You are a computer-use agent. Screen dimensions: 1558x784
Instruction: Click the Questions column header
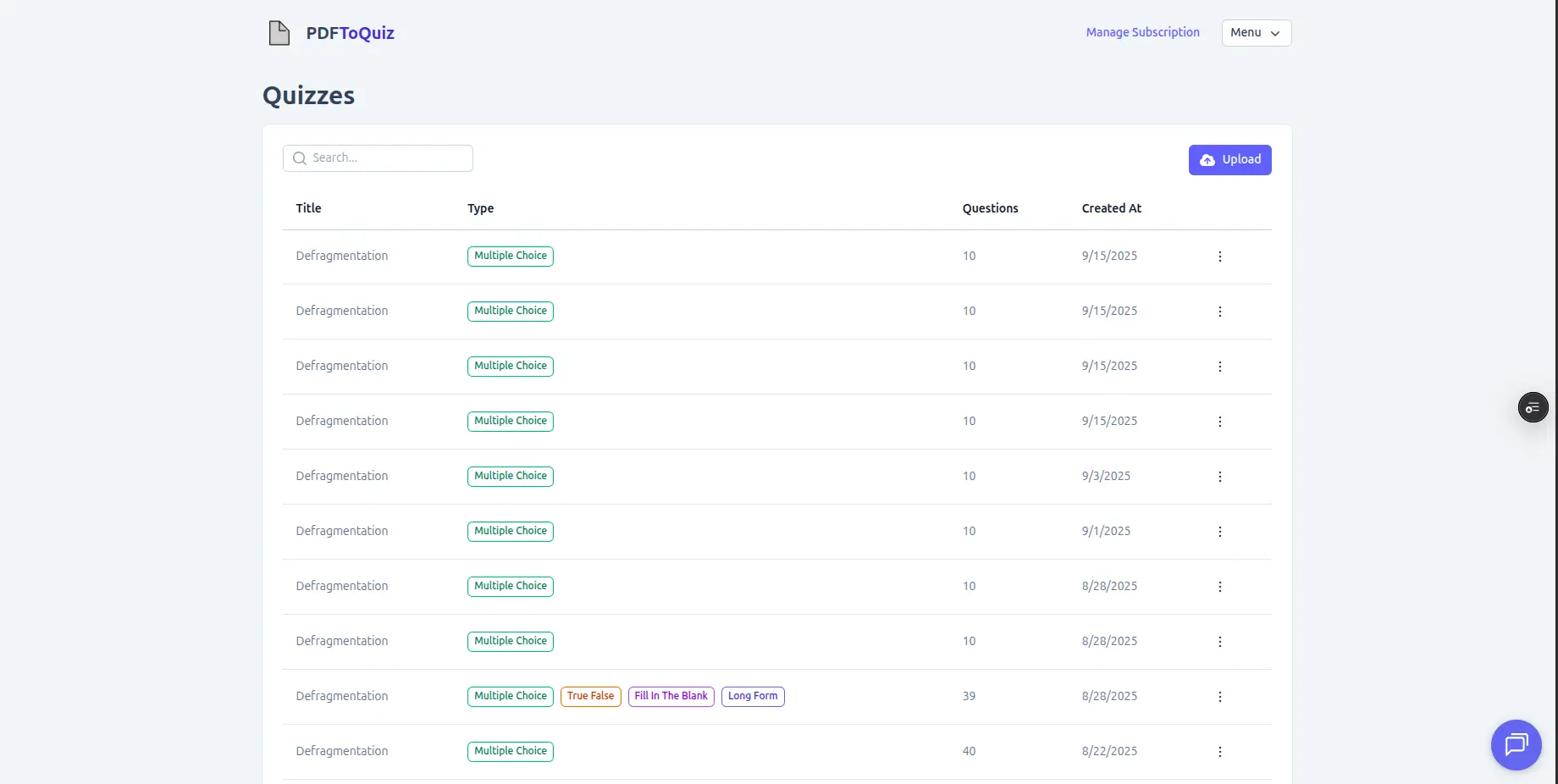[990, 208]
